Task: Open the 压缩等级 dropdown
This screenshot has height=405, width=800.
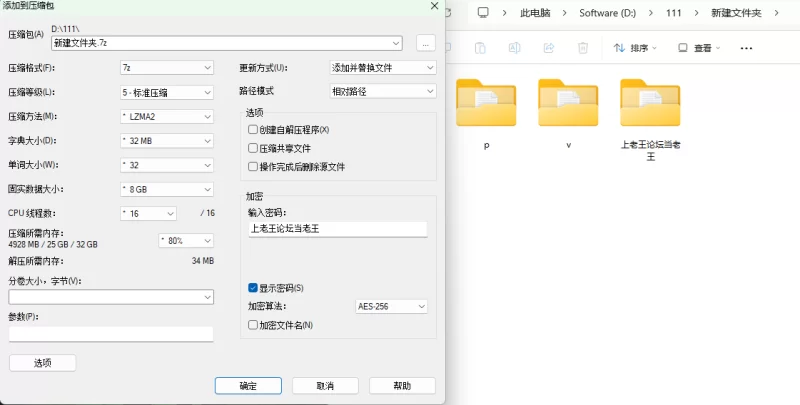Action: [x=166, y=92]
